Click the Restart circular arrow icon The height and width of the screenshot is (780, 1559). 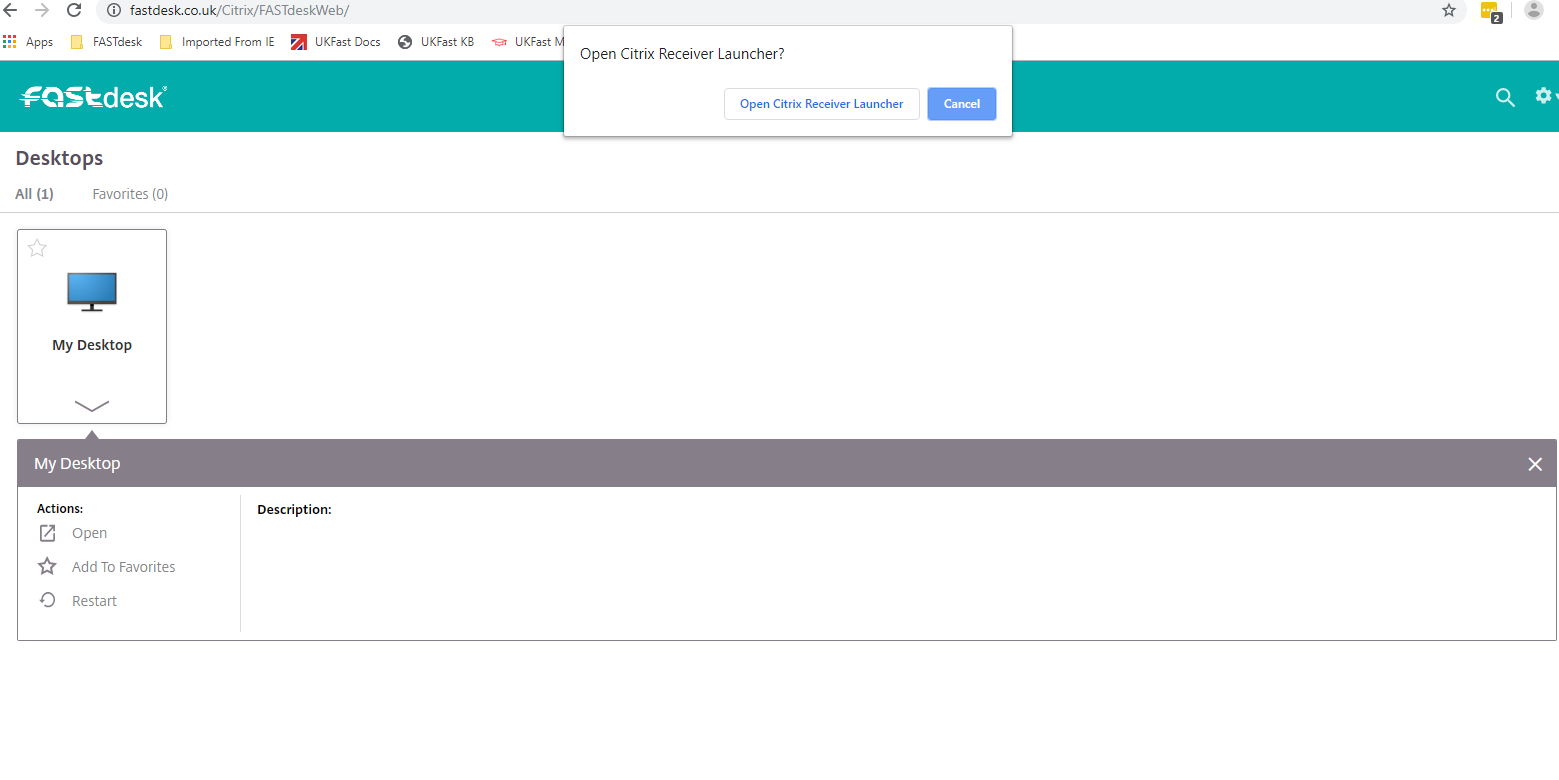coord(47,600)
